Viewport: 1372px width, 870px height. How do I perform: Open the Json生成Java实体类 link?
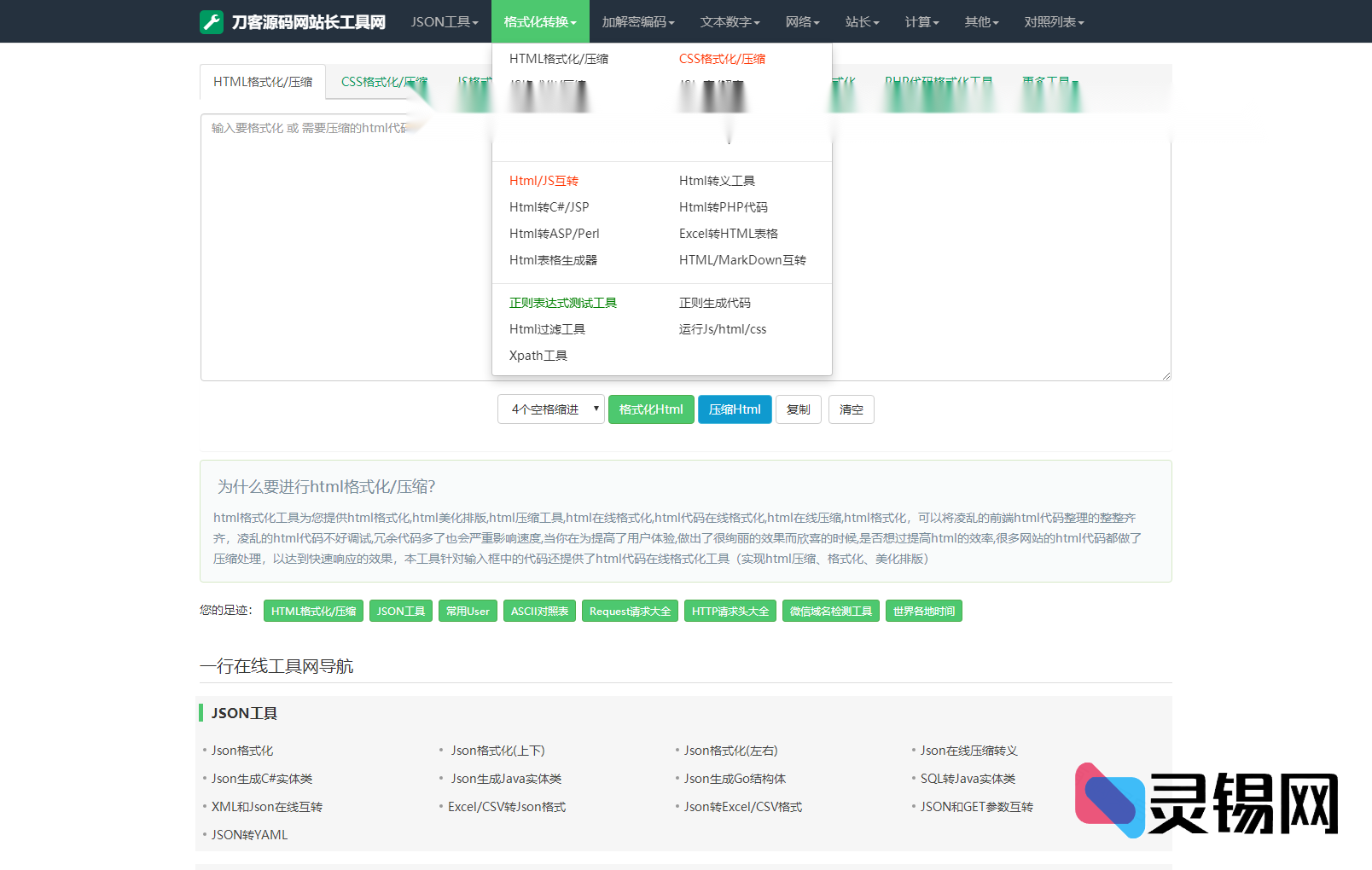506,779
